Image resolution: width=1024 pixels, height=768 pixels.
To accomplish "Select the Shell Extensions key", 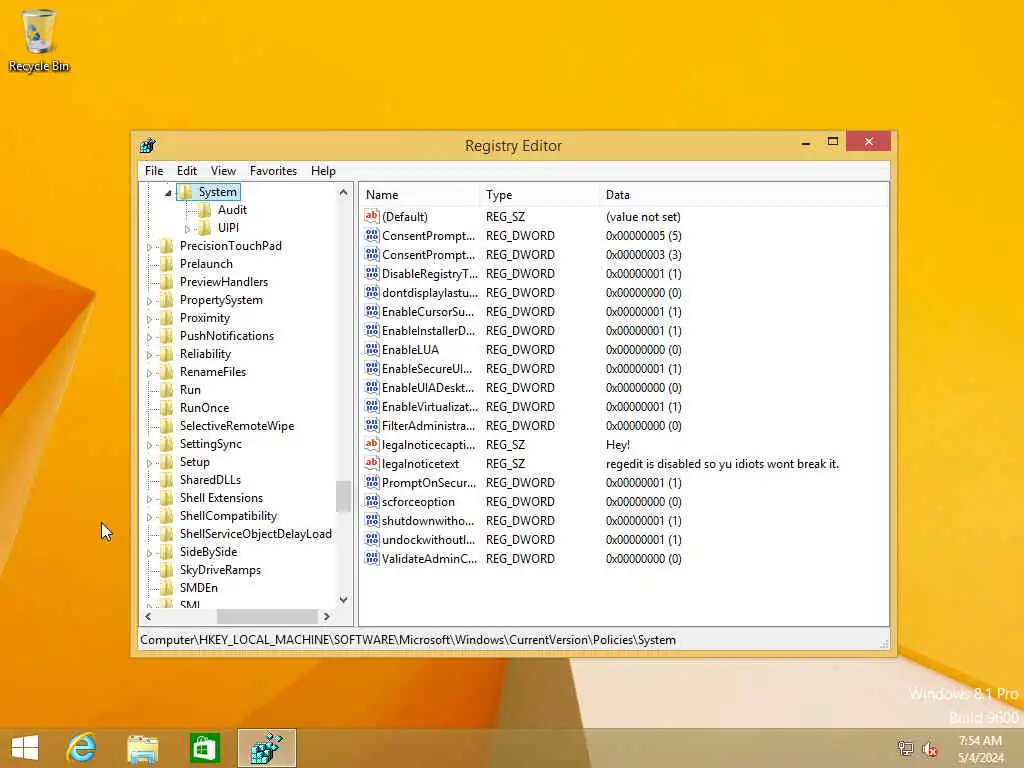I will click(x=221, y=498).
